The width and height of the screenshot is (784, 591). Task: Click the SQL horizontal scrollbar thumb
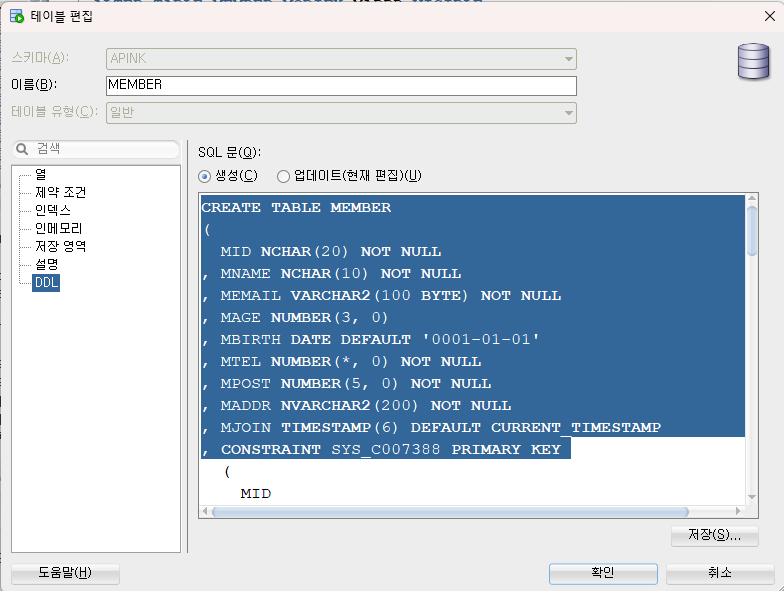[450, 512]
